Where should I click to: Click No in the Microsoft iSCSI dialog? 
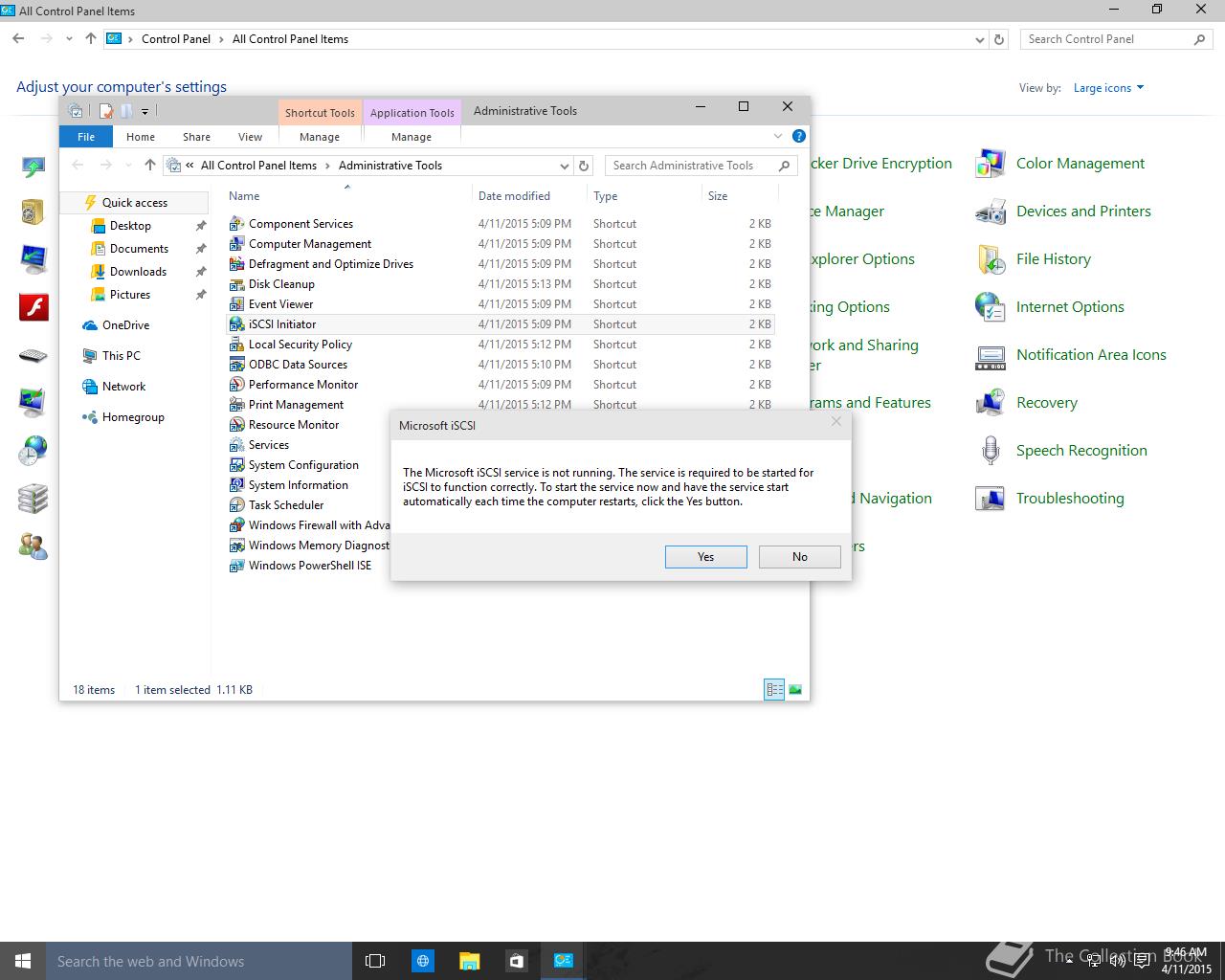(x=799, y=557)
